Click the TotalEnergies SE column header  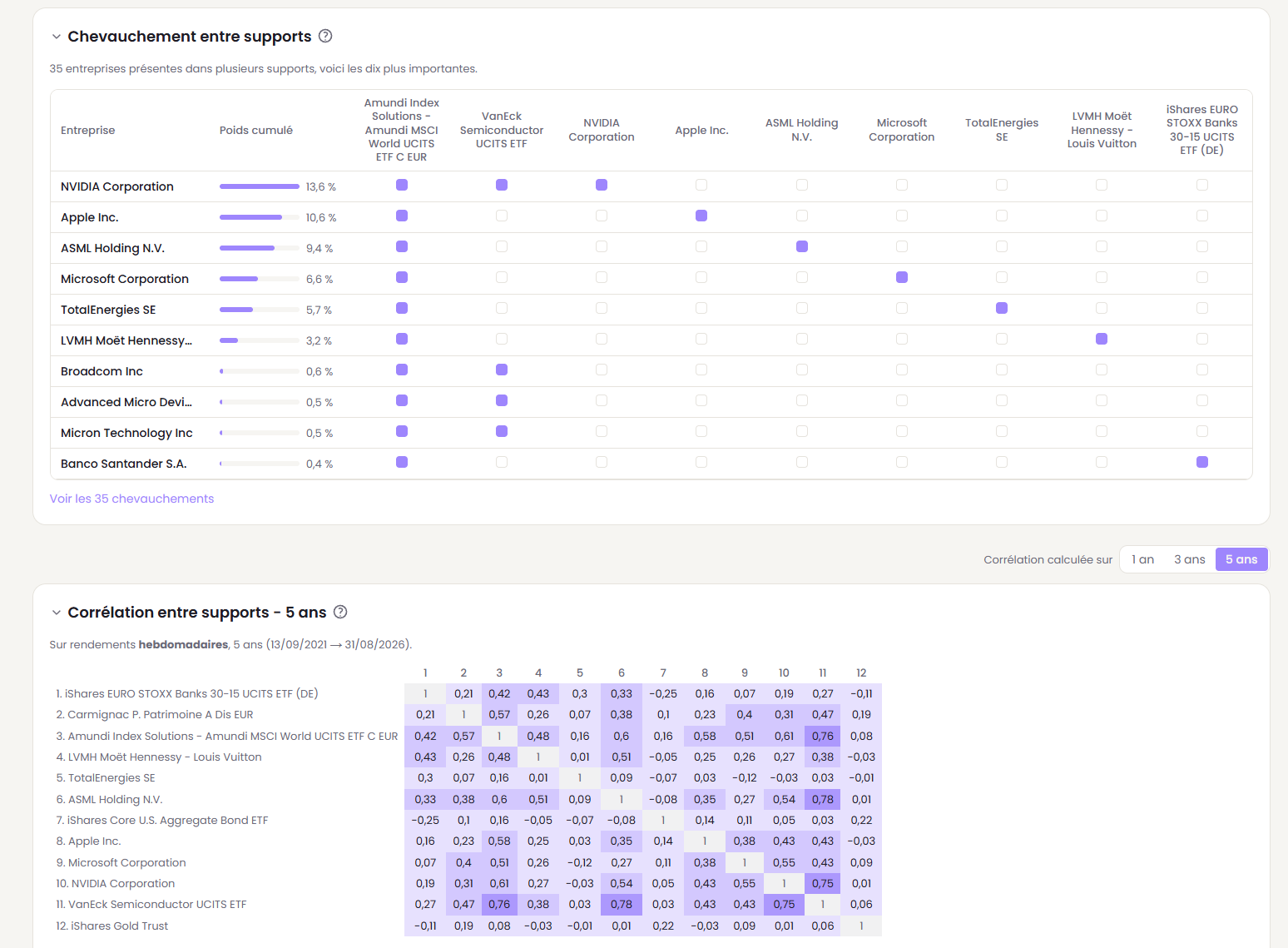point(1002,130)
